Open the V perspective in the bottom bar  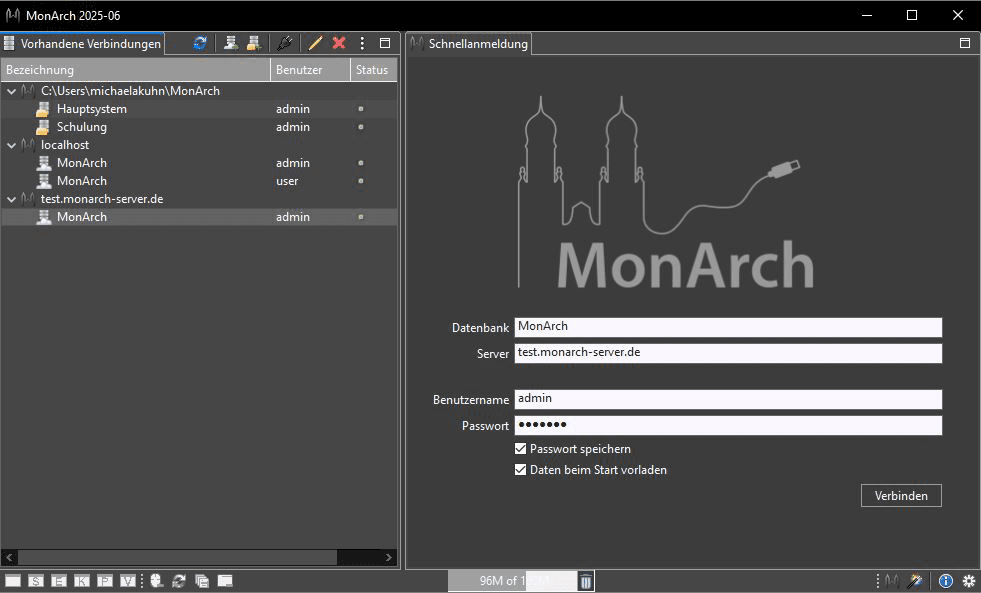(128, 581)
